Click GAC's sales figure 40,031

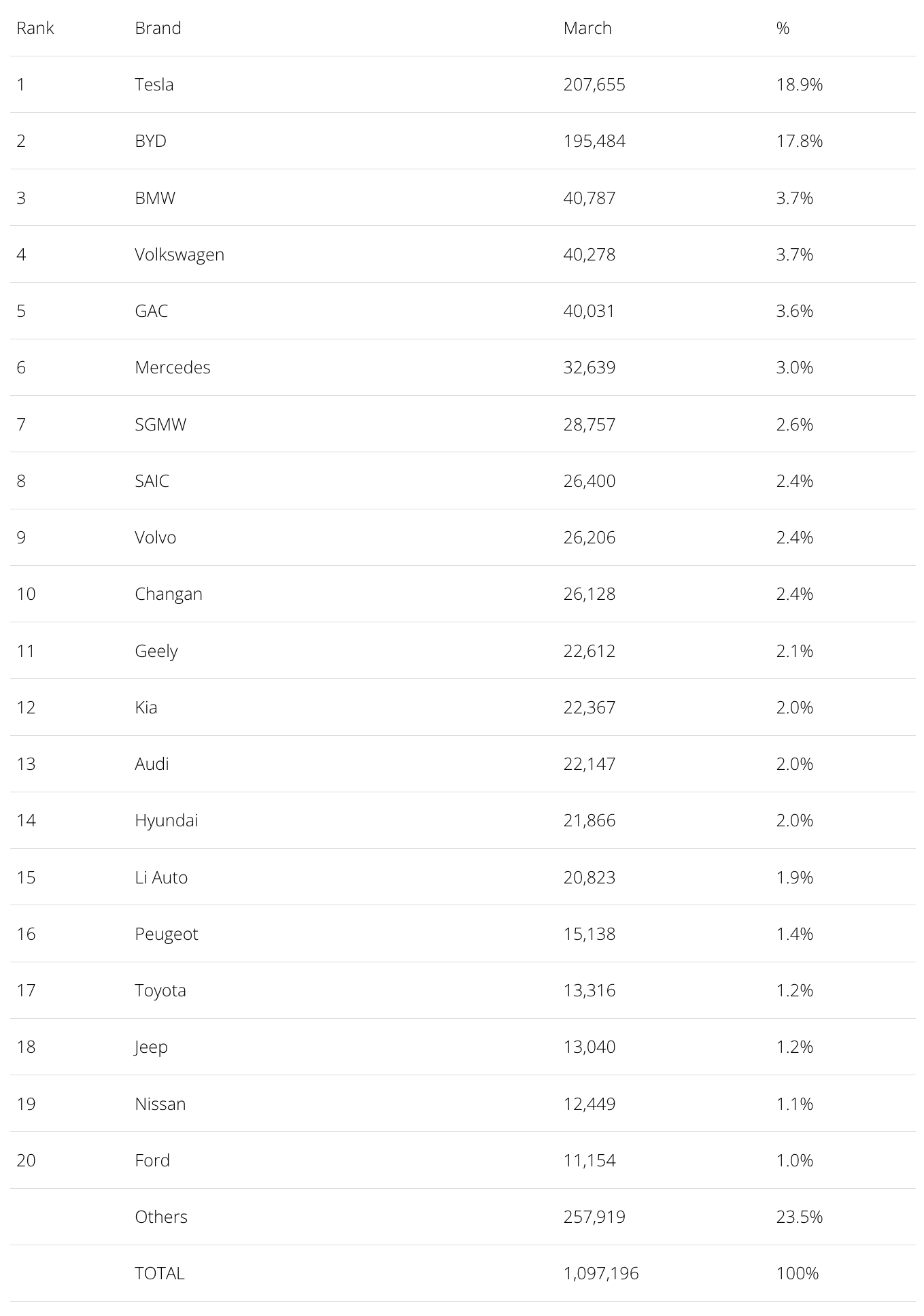tap(589, 311)
